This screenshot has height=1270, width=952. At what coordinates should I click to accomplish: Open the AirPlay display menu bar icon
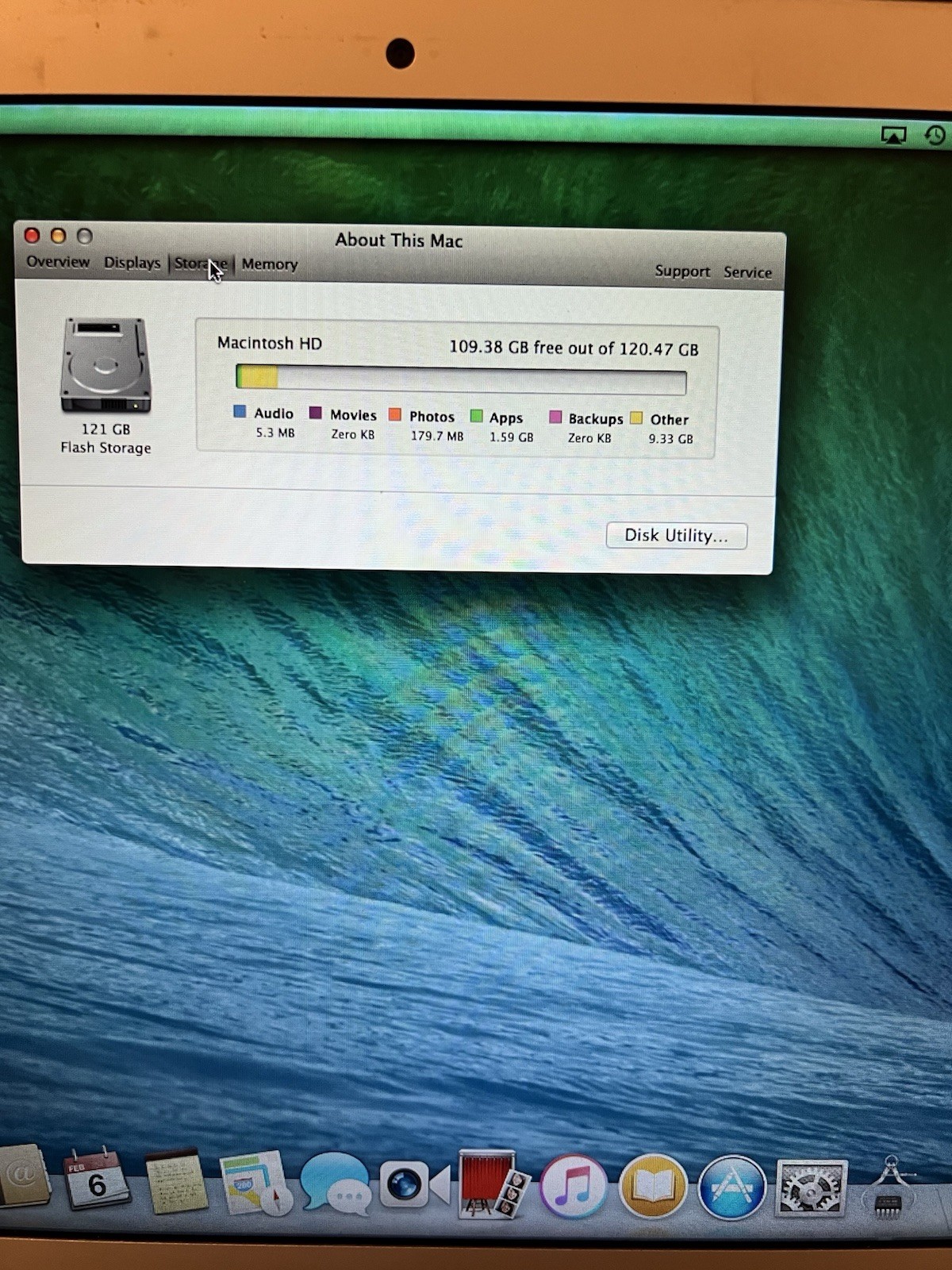893,136
